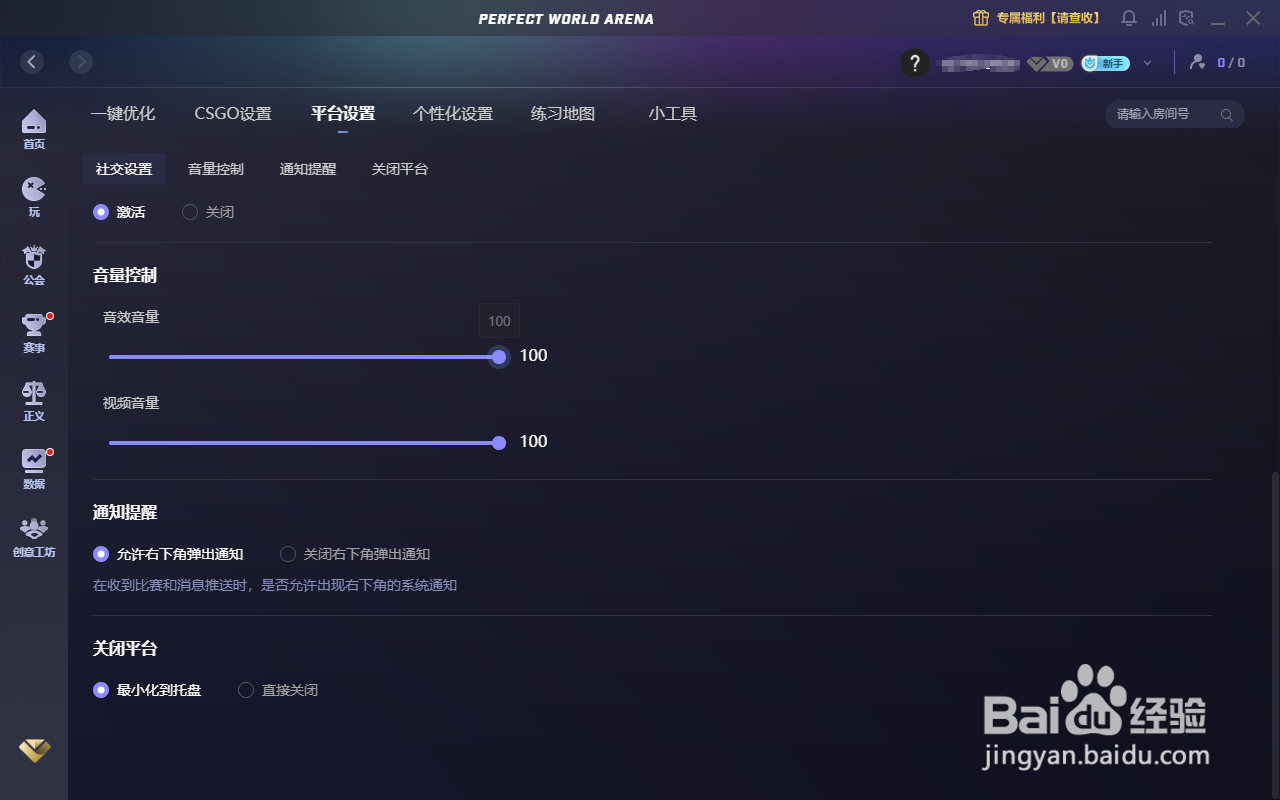Switch to the 平台设置 tab
1280x800 pixels.
343,114
